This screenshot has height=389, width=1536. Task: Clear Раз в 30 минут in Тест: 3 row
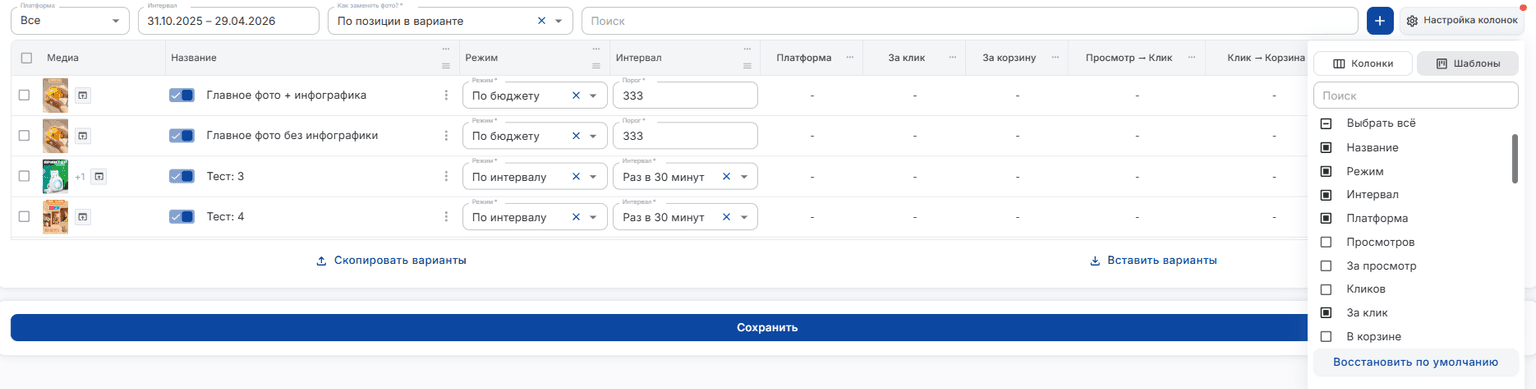click(x=727, y=177)
